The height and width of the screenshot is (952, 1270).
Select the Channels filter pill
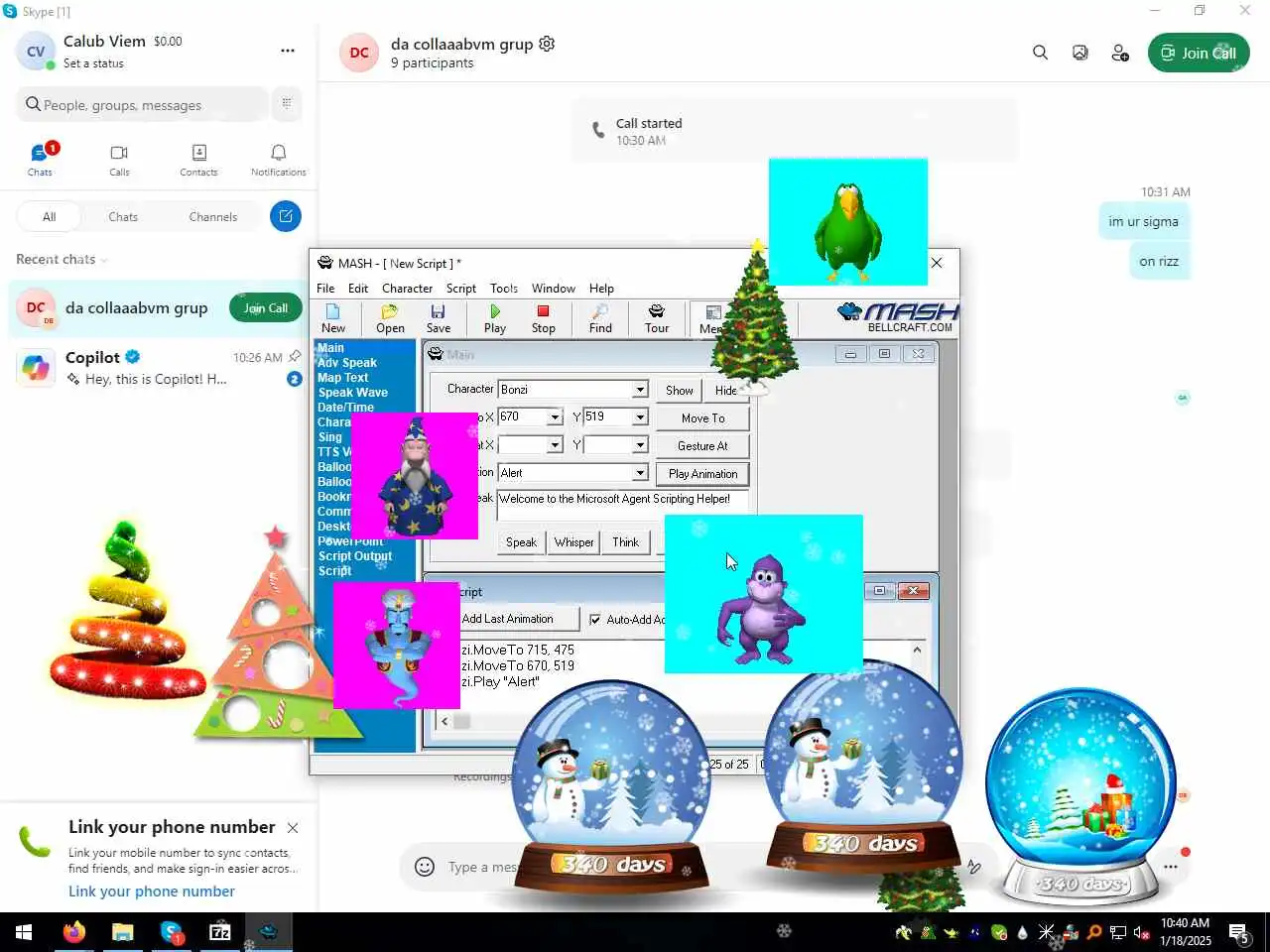tap(212, 216)
